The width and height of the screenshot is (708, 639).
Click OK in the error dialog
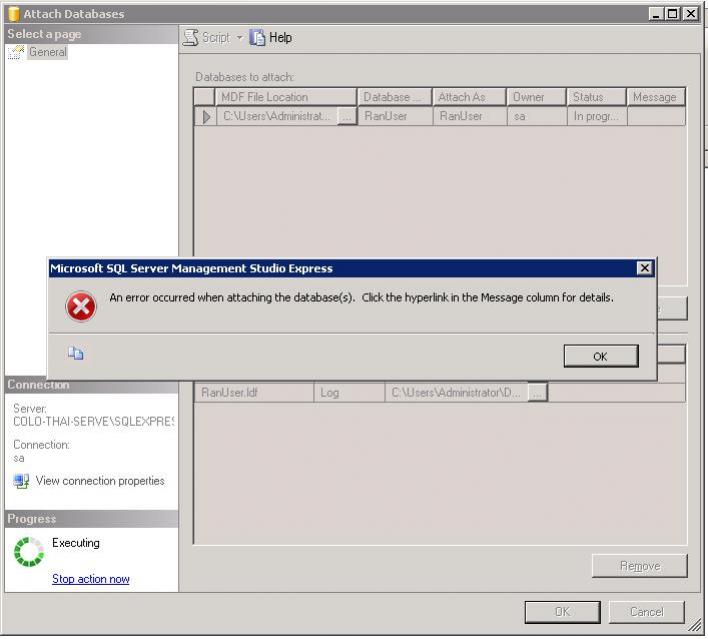point(601,356)
